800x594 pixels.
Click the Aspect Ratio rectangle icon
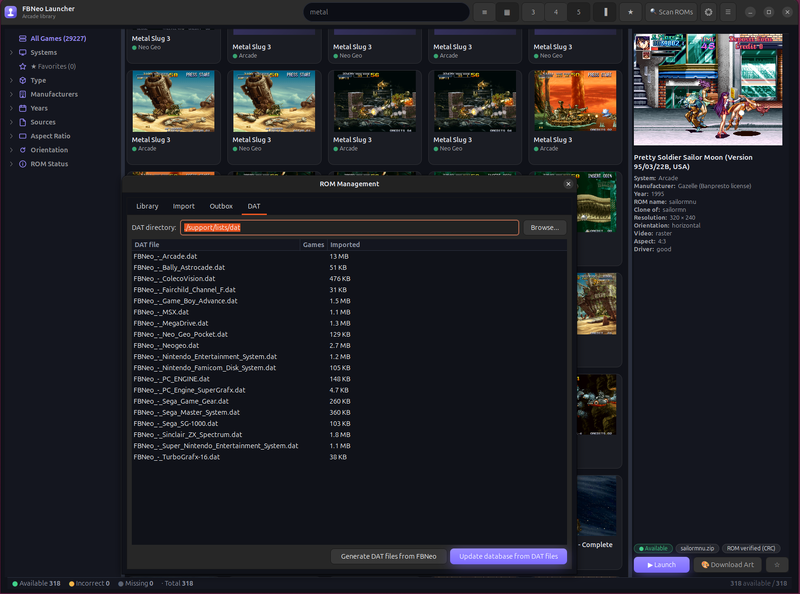point(22,136)
